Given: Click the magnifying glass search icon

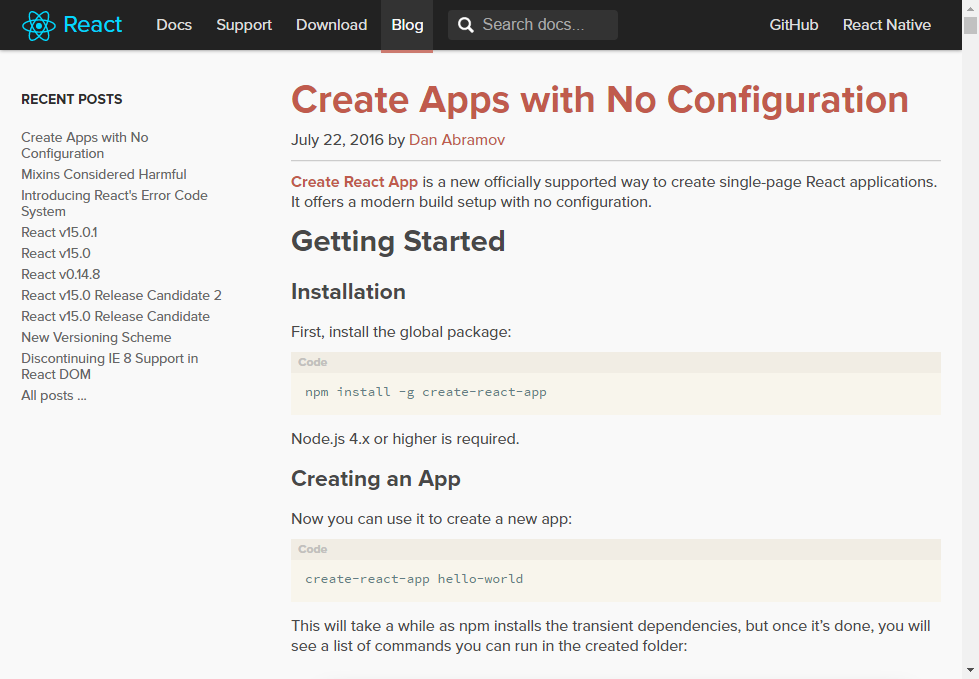Looking at the screenshot, I should pos(466,25).
